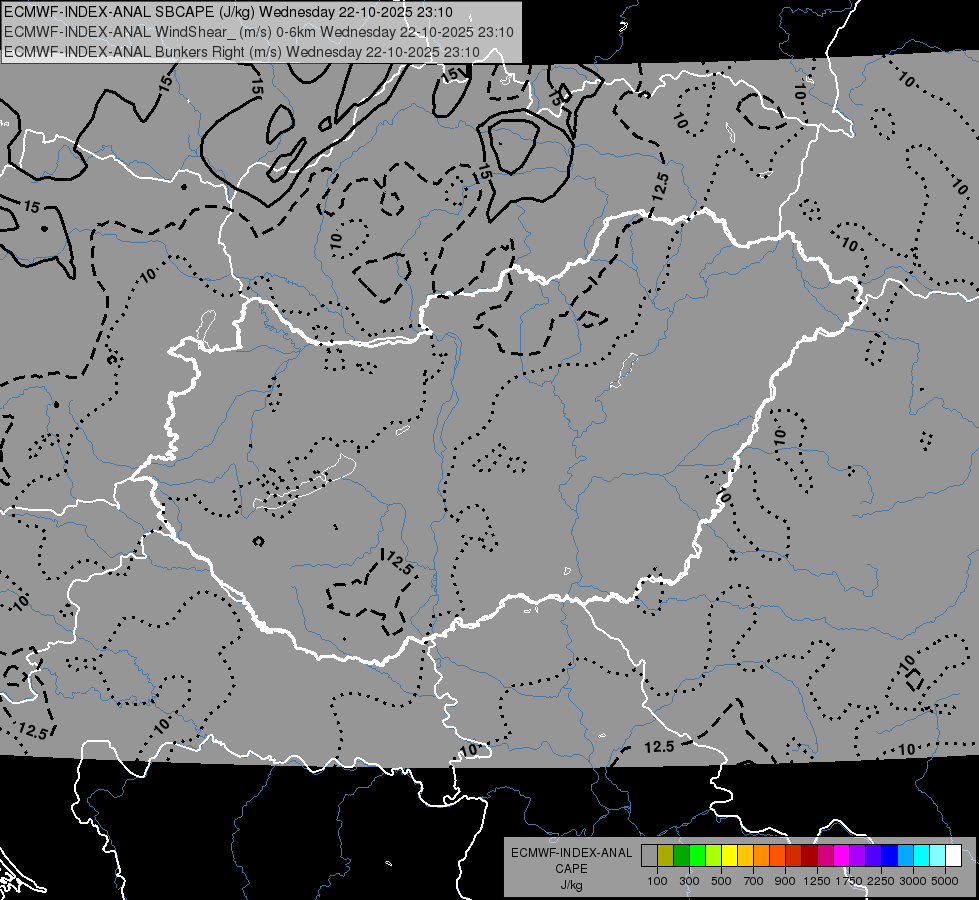Click the legend label 700

coord(754,881)
